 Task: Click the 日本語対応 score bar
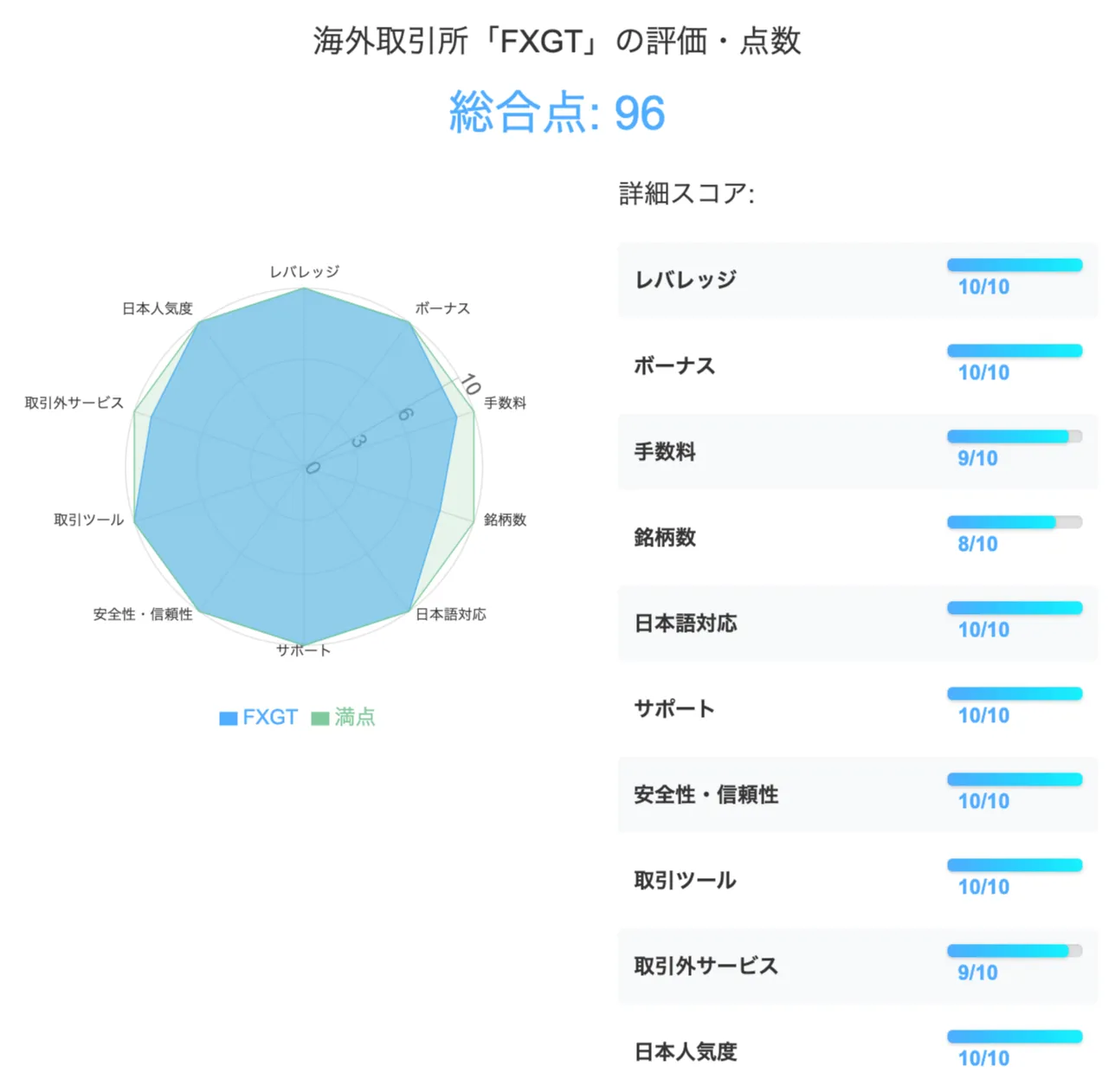pyautogui.click(x=1015, y=608)
